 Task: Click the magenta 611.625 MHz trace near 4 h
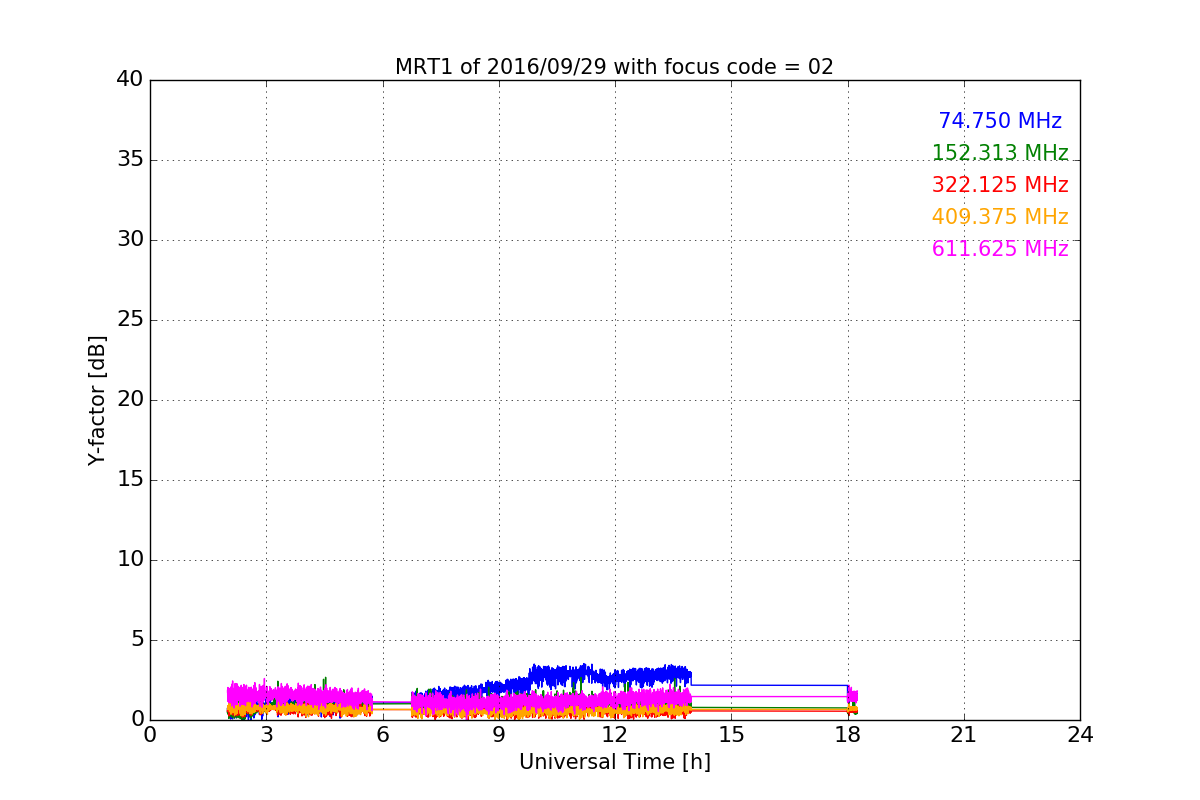[305, 694]
